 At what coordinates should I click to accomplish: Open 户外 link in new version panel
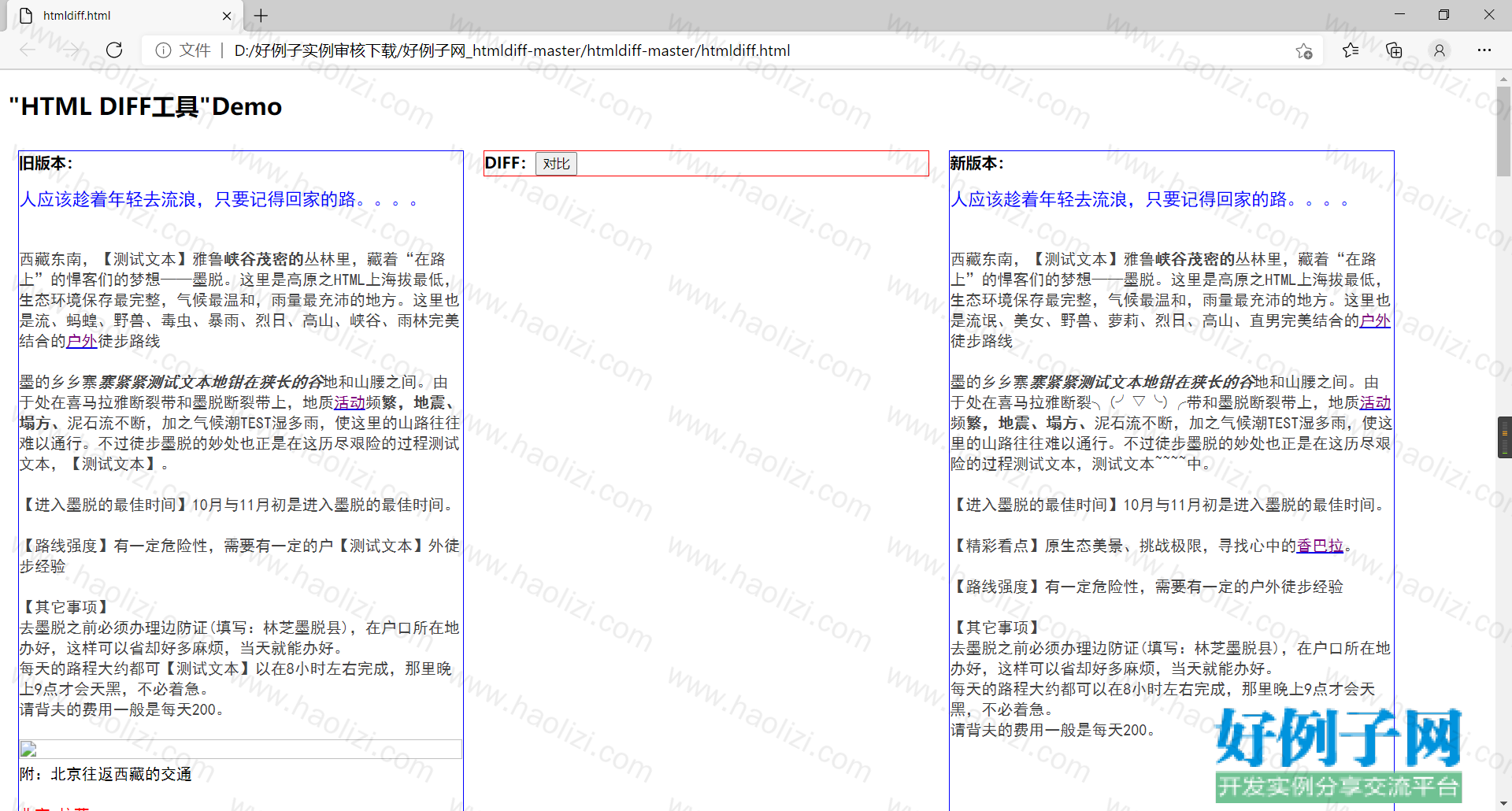(1375, 320)
